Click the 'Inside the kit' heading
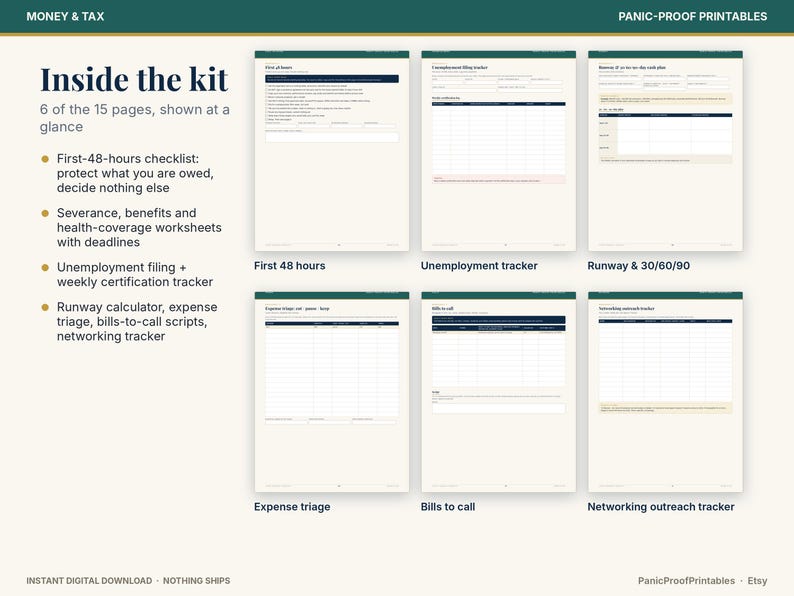The image size is (794, 596). point(134,80)
